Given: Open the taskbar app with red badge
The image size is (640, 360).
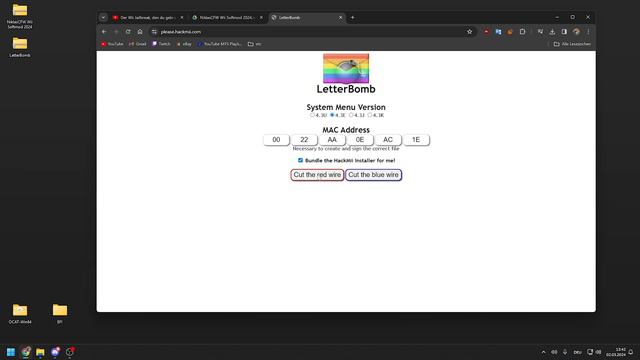Looking at the screenshot, I should click(70, 352).
